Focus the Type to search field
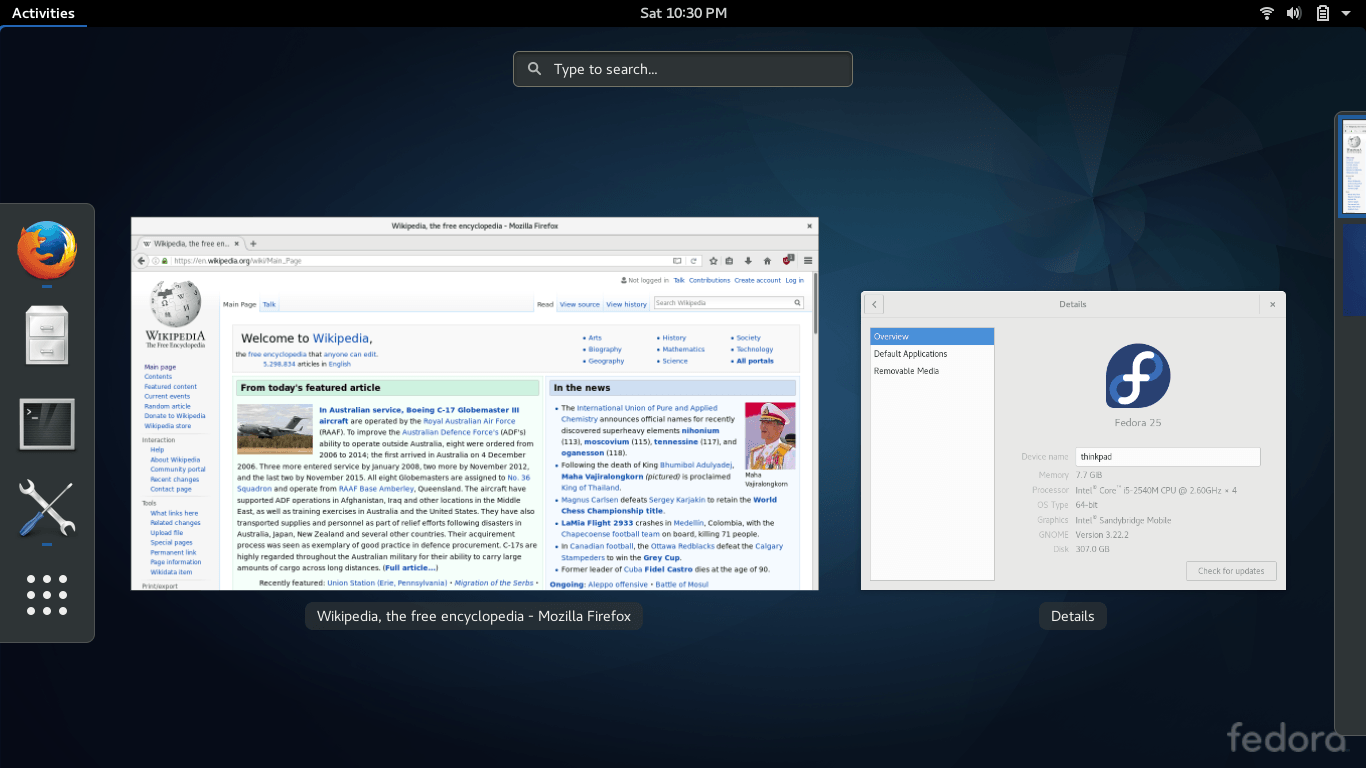 pos(683,69)
